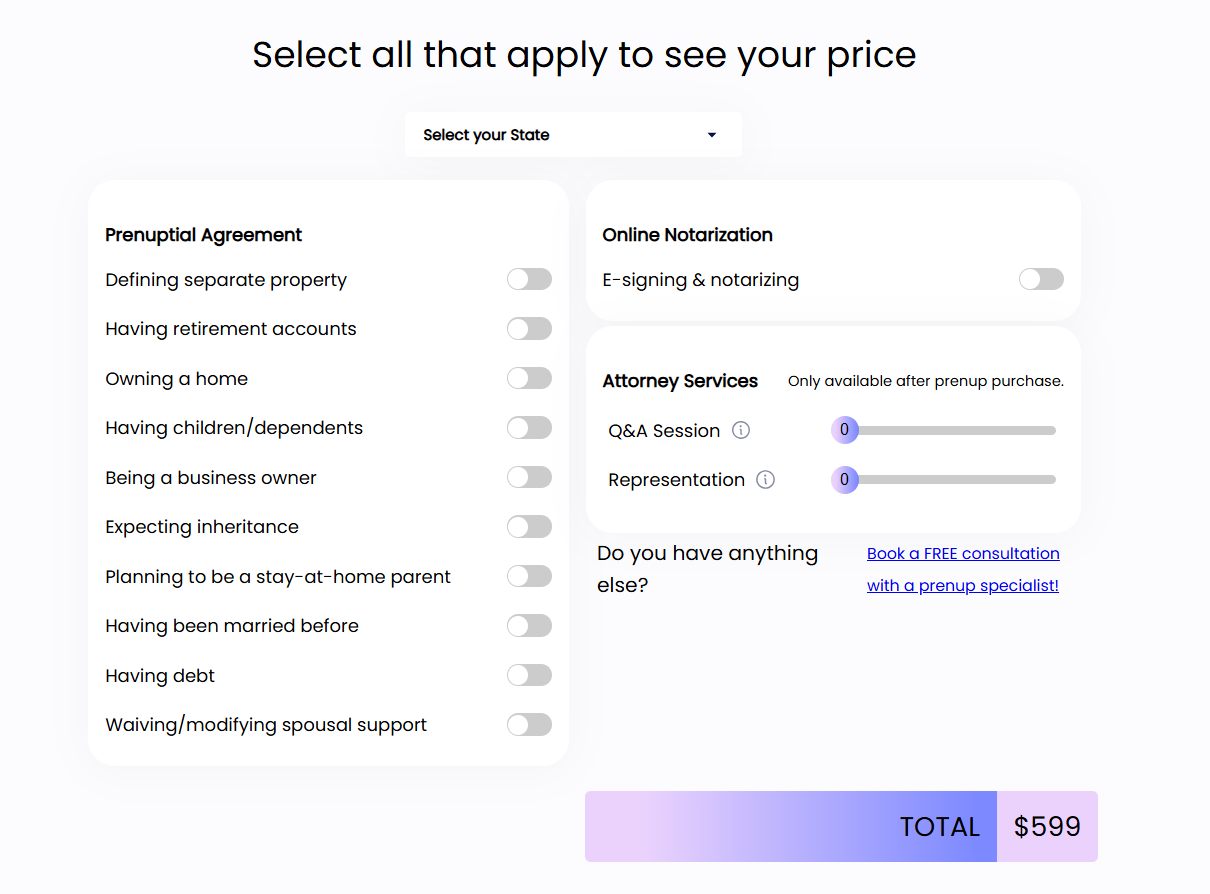This screenshot has height=894, width=1210.
Task: Toggle the Having debt switch
Action: tap(529, 676)
